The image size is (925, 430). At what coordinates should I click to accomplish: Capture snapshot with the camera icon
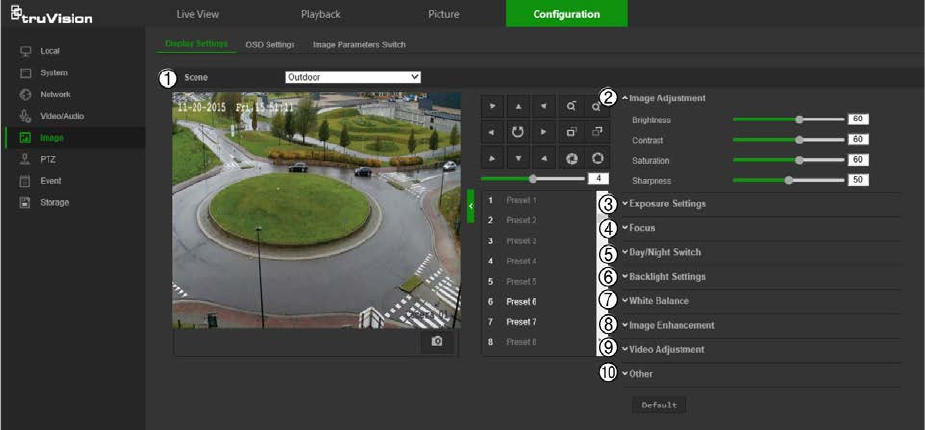tap(437, 341)
